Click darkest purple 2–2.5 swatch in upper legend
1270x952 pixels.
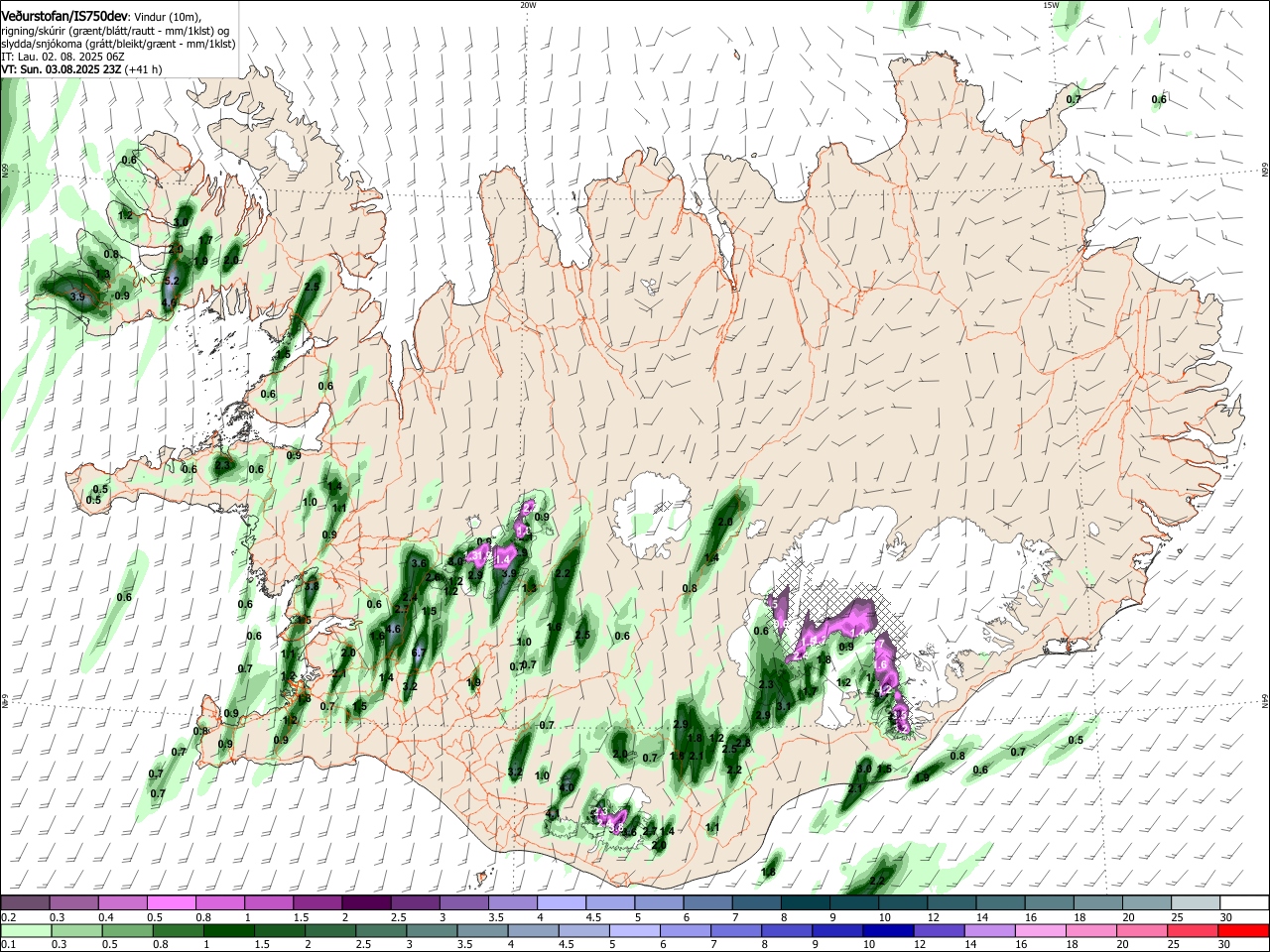point(366,903)
